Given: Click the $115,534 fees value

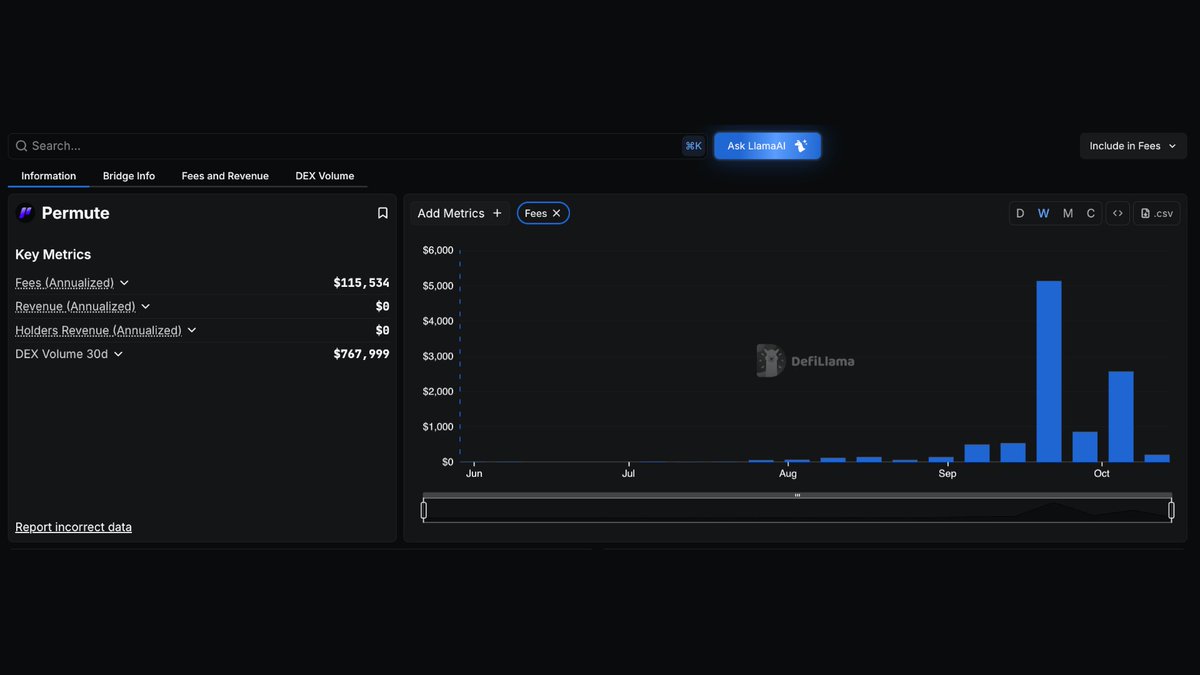Looking at the screenshot, I should (x=361, y=283).
